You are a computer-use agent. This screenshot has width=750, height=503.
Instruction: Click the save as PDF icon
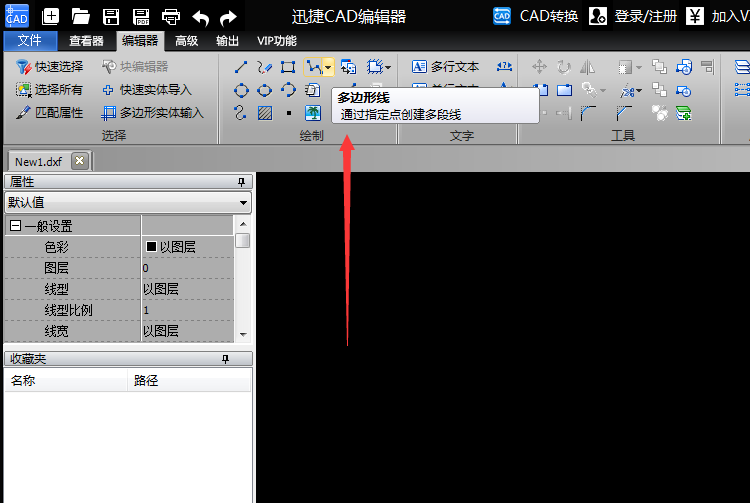pos(141,17)
